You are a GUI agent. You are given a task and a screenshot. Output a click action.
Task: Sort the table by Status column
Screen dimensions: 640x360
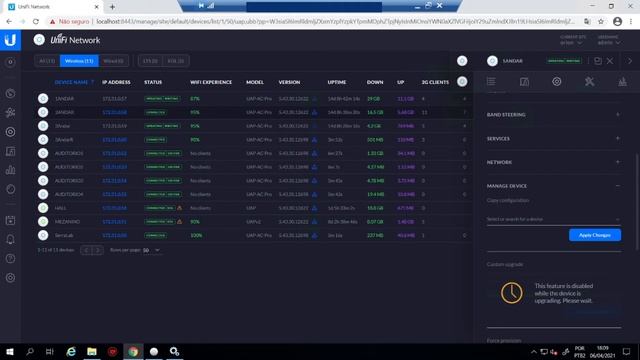(153, 82)
